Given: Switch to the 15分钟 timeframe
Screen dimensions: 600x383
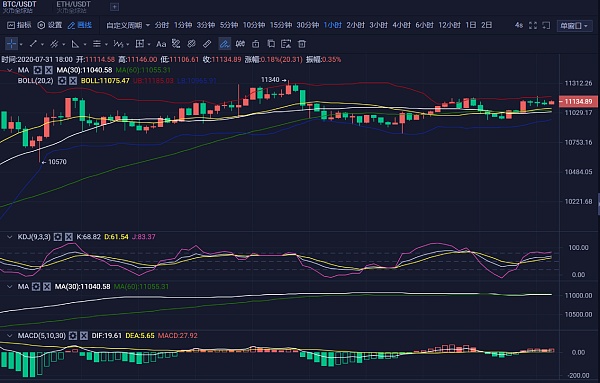Looking at the screenshot, I should (x=281, y=25).
